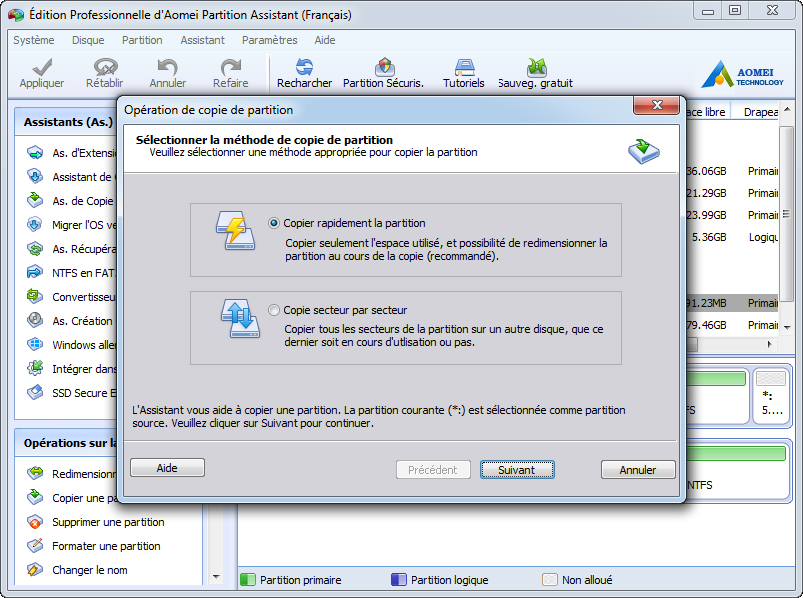Click the Rechercher refresh toolbar icon
803x598 pixels.
pos(303,65)
